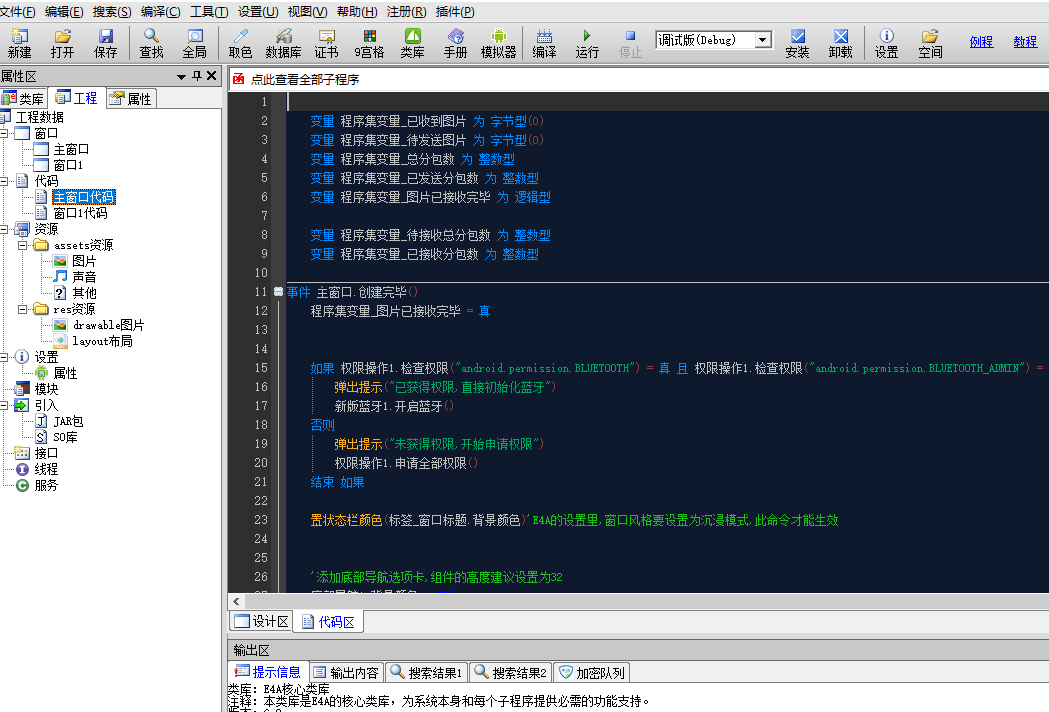Click the 新建 (New) toolbar icon

19,43
